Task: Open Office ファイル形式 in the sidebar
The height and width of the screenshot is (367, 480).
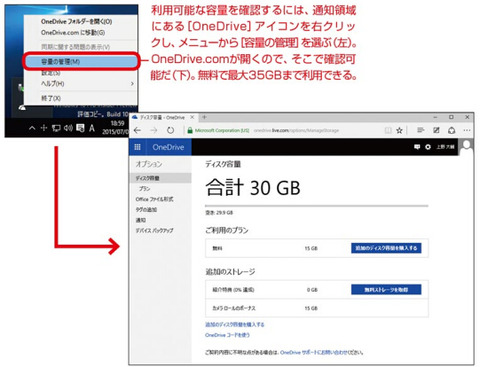Action: pyautogui.click(x=154, y=199)
